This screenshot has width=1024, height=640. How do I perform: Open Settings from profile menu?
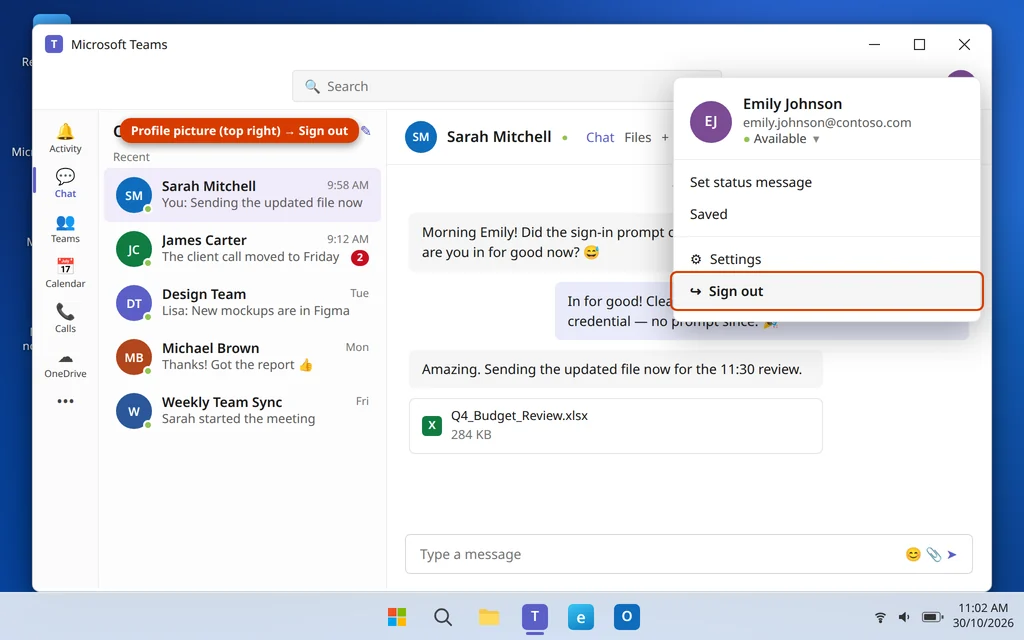coord(827,259)
